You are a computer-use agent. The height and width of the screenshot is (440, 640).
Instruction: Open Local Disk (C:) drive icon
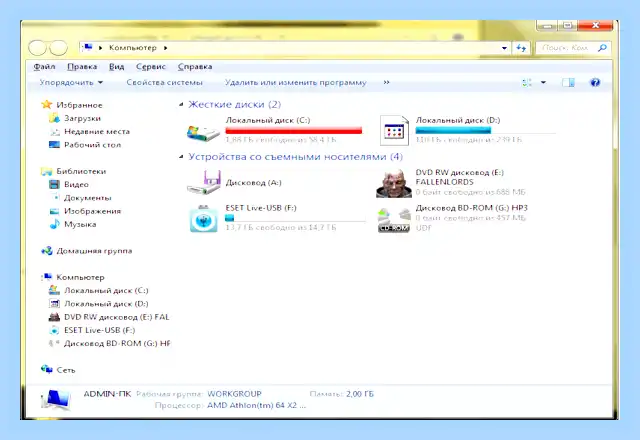pyautogui.click(x=203, y=131)
